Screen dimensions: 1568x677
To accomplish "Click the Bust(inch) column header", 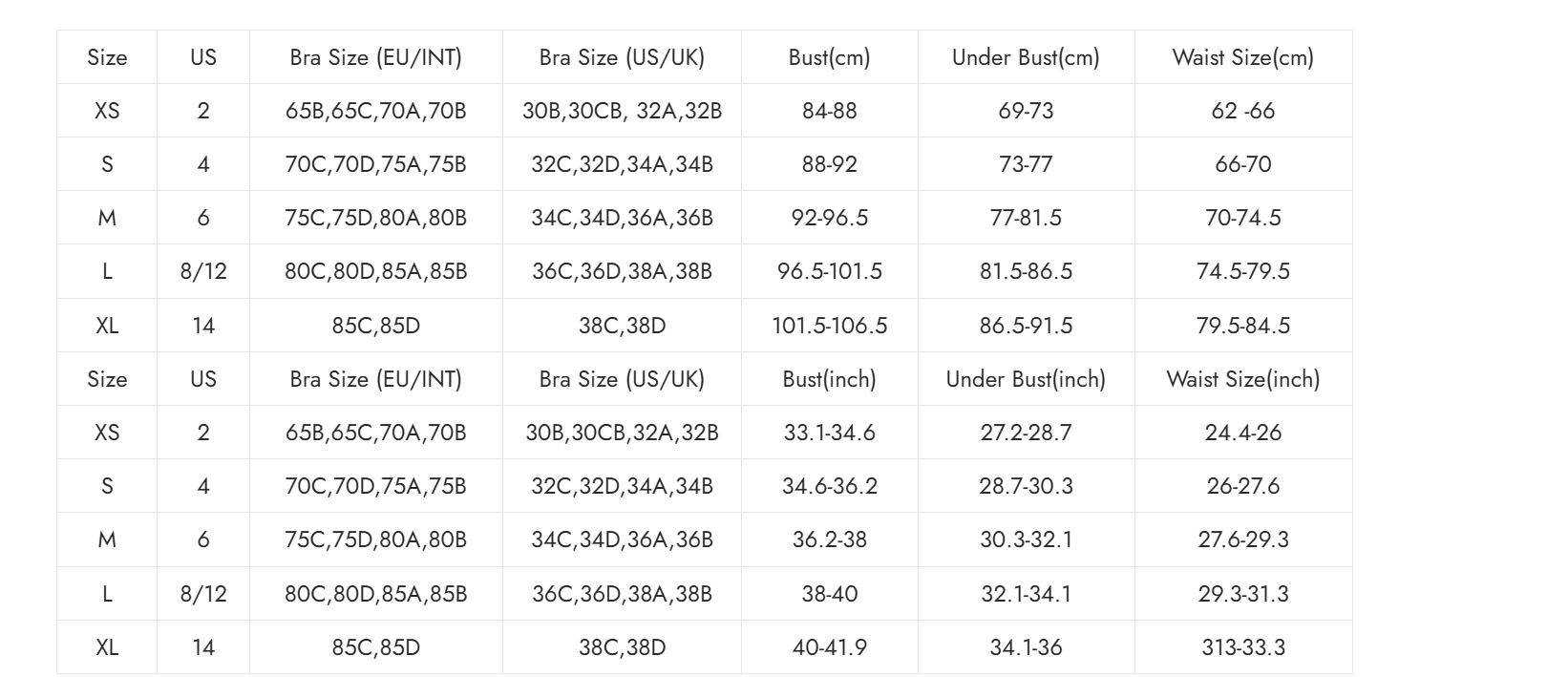I will 829,379.
